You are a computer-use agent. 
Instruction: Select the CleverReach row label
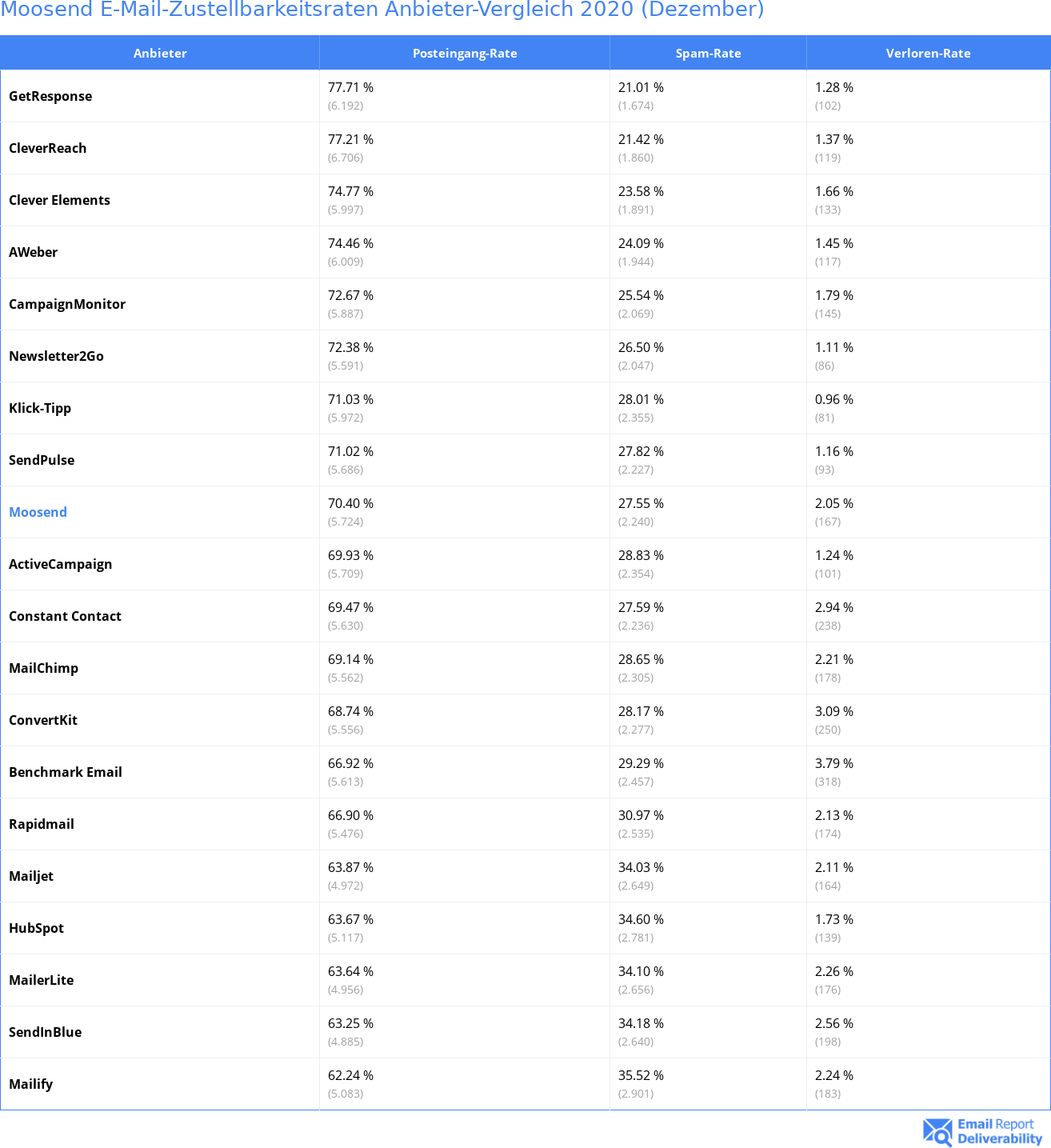tap(47, 148)
